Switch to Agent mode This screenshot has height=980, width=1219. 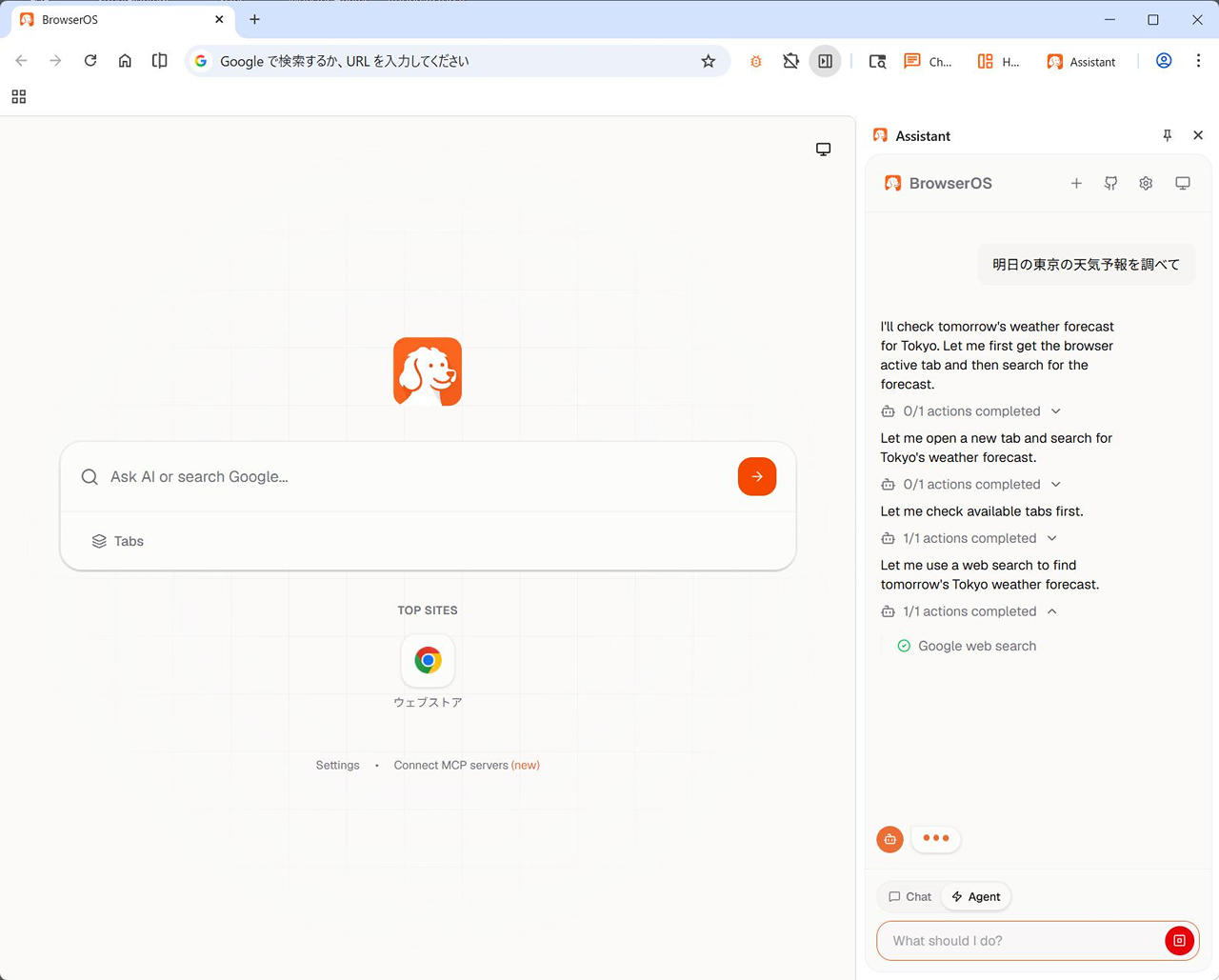tap(976, 896)
